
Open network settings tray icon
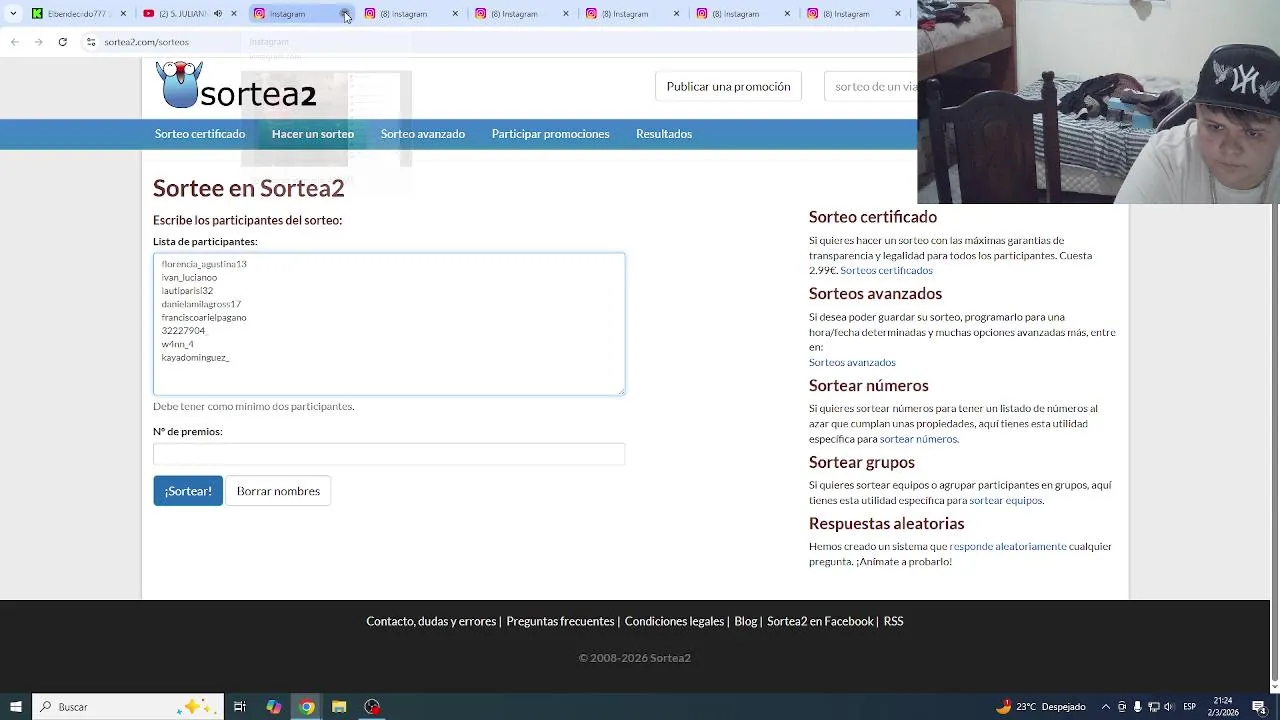(x=1154, y=707)
